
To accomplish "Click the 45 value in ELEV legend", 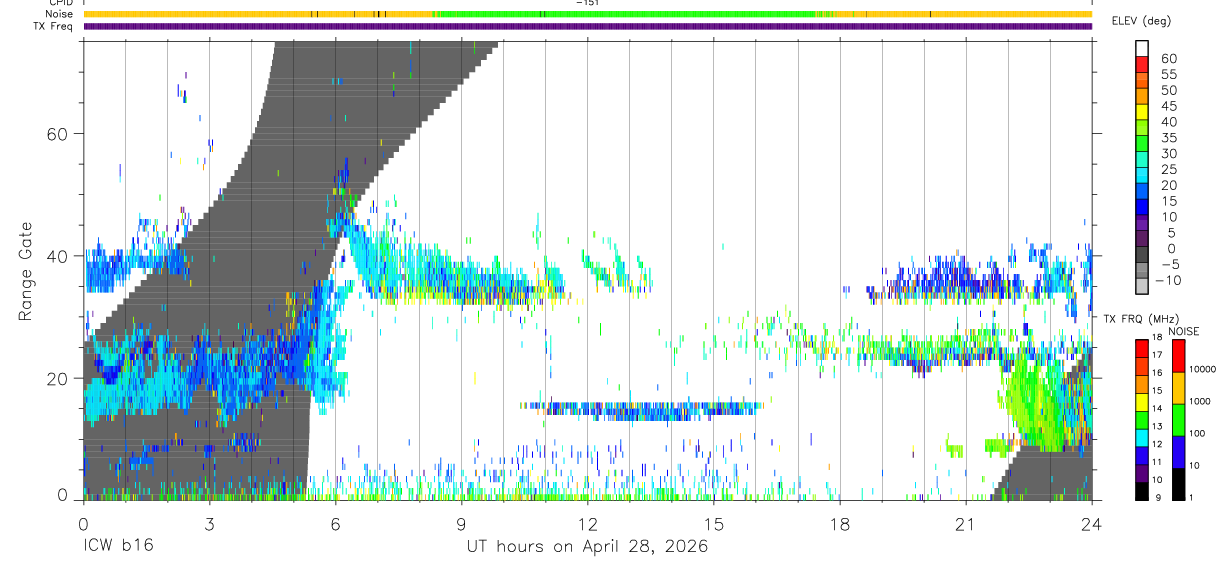I will point(1168,106).
